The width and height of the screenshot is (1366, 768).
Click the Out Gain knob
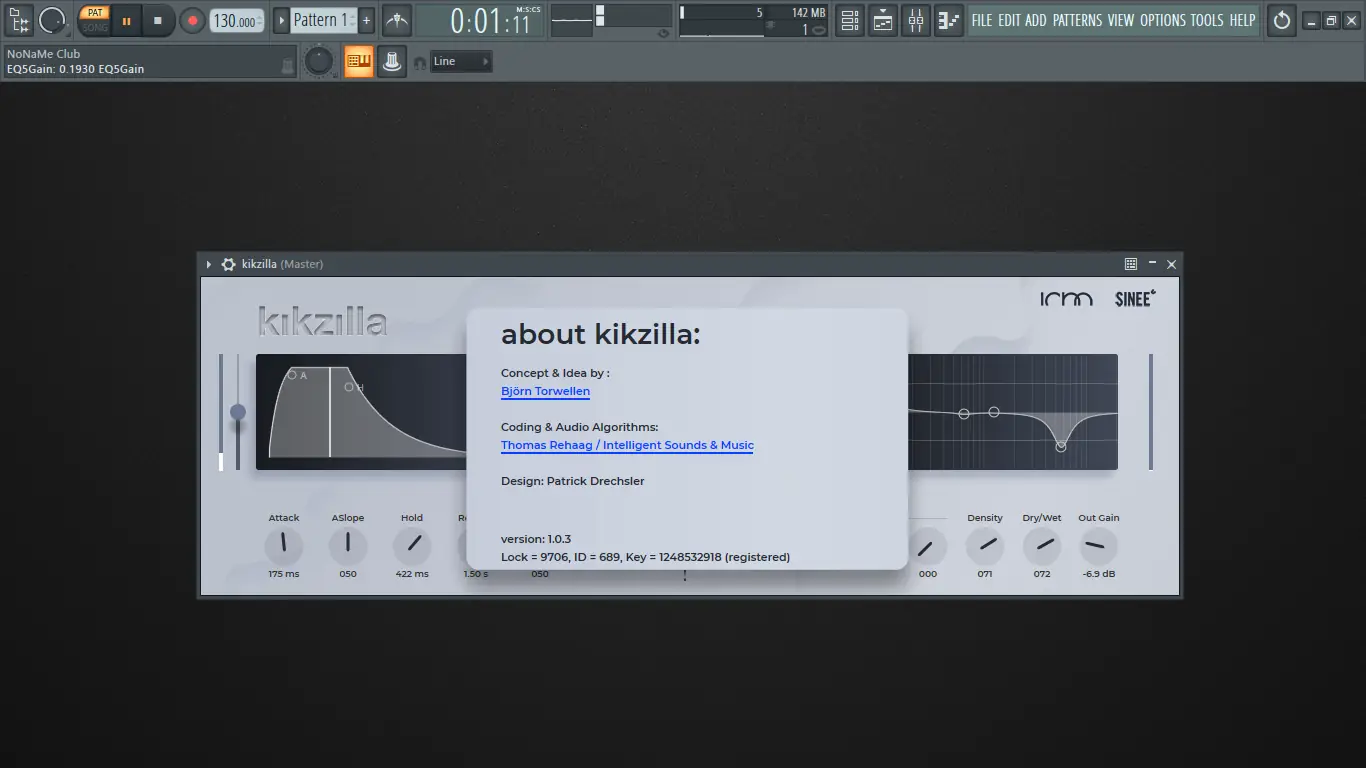(1099, 546)
